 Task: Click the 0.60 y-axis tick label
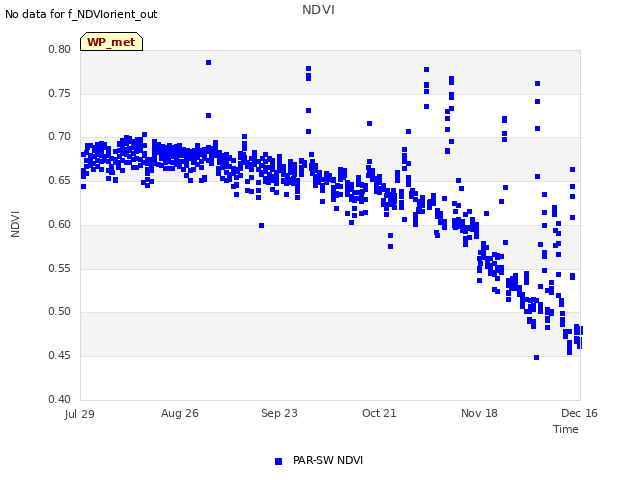(60, 224)
